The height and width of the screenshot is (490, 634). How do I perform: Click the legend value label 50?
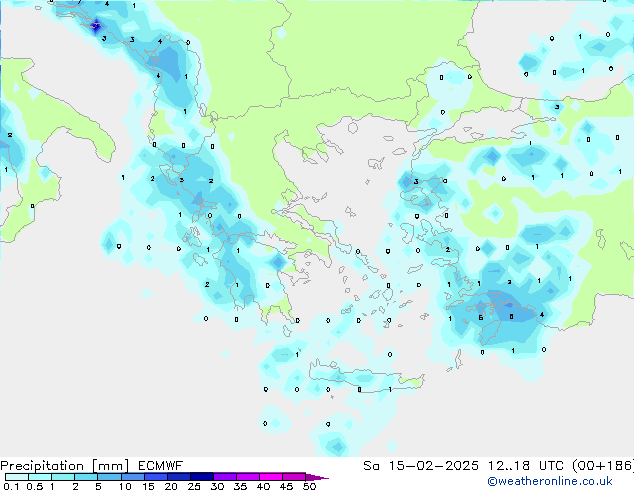pos(309,486)
